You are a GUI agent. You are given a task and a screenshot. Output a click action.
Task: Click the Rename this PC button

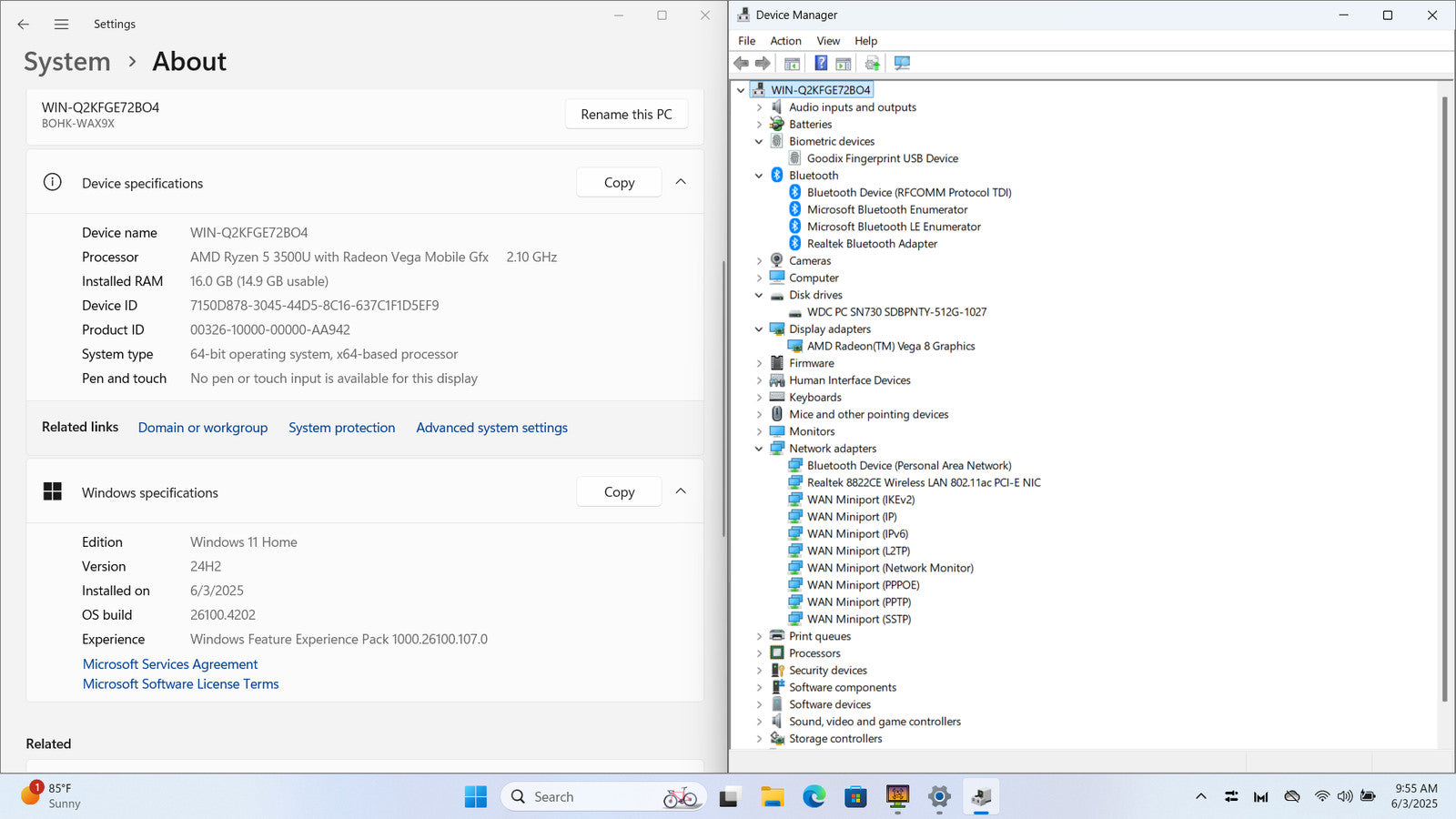pos(626,114)
